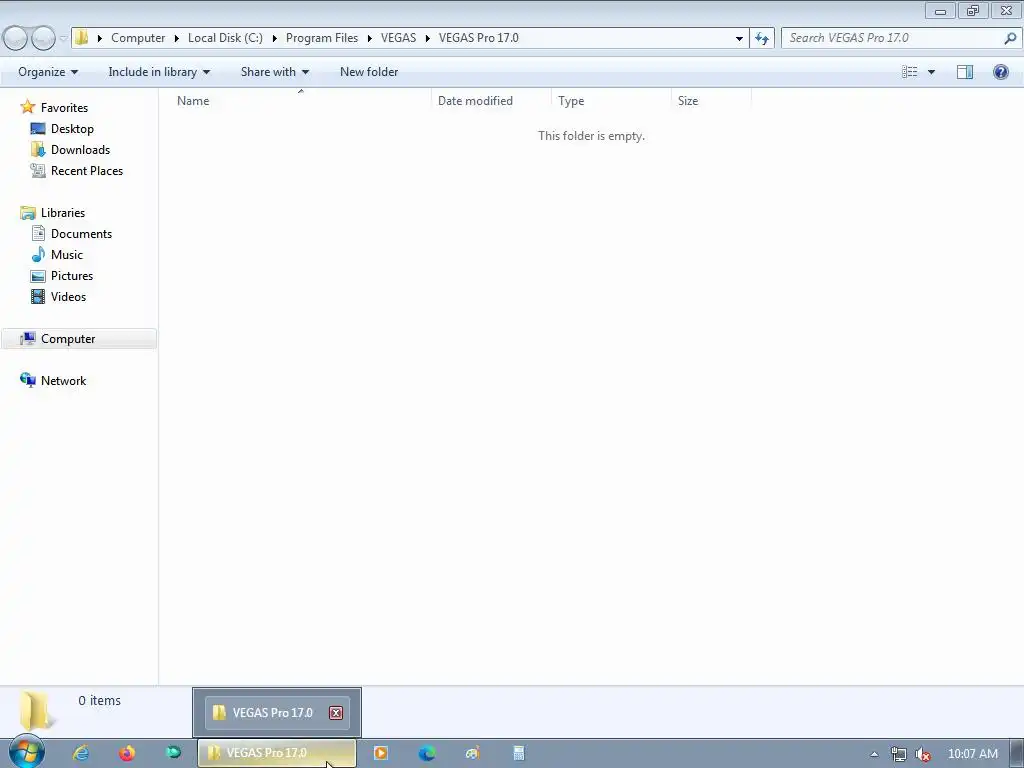1024x768 pixels.
Task: Select the VEGAS Pro 17.0 preview thumbnail
Action: coord(277,712)
